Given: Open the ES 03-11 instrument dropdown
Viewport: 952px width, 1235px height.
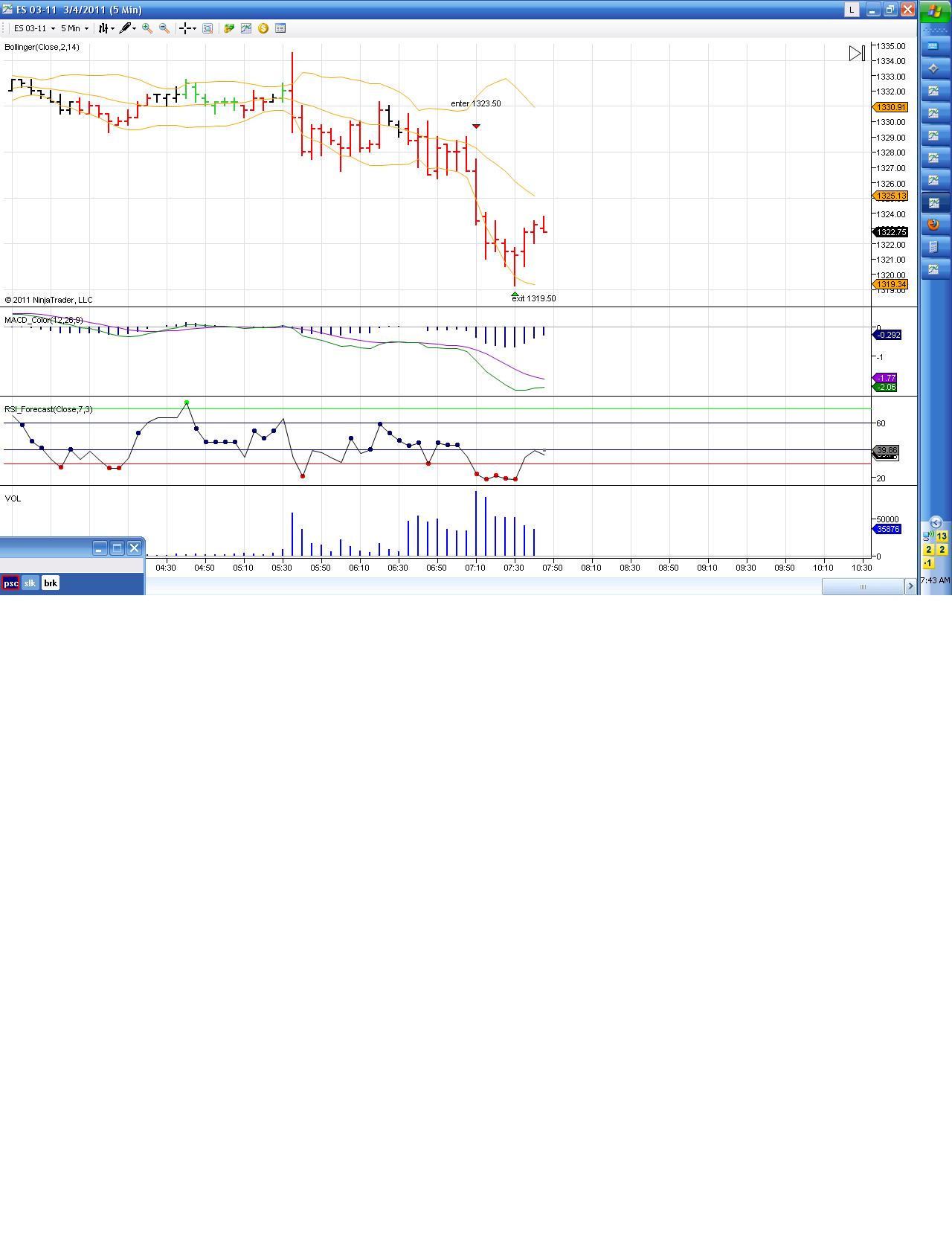Looking at the screenshot, I should pos(35,28).
